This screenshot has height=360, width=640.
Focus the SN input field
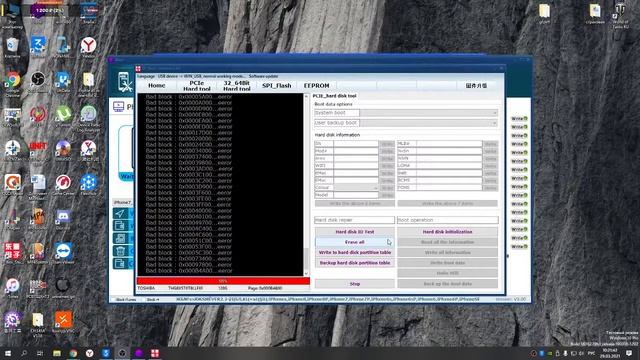356,144
